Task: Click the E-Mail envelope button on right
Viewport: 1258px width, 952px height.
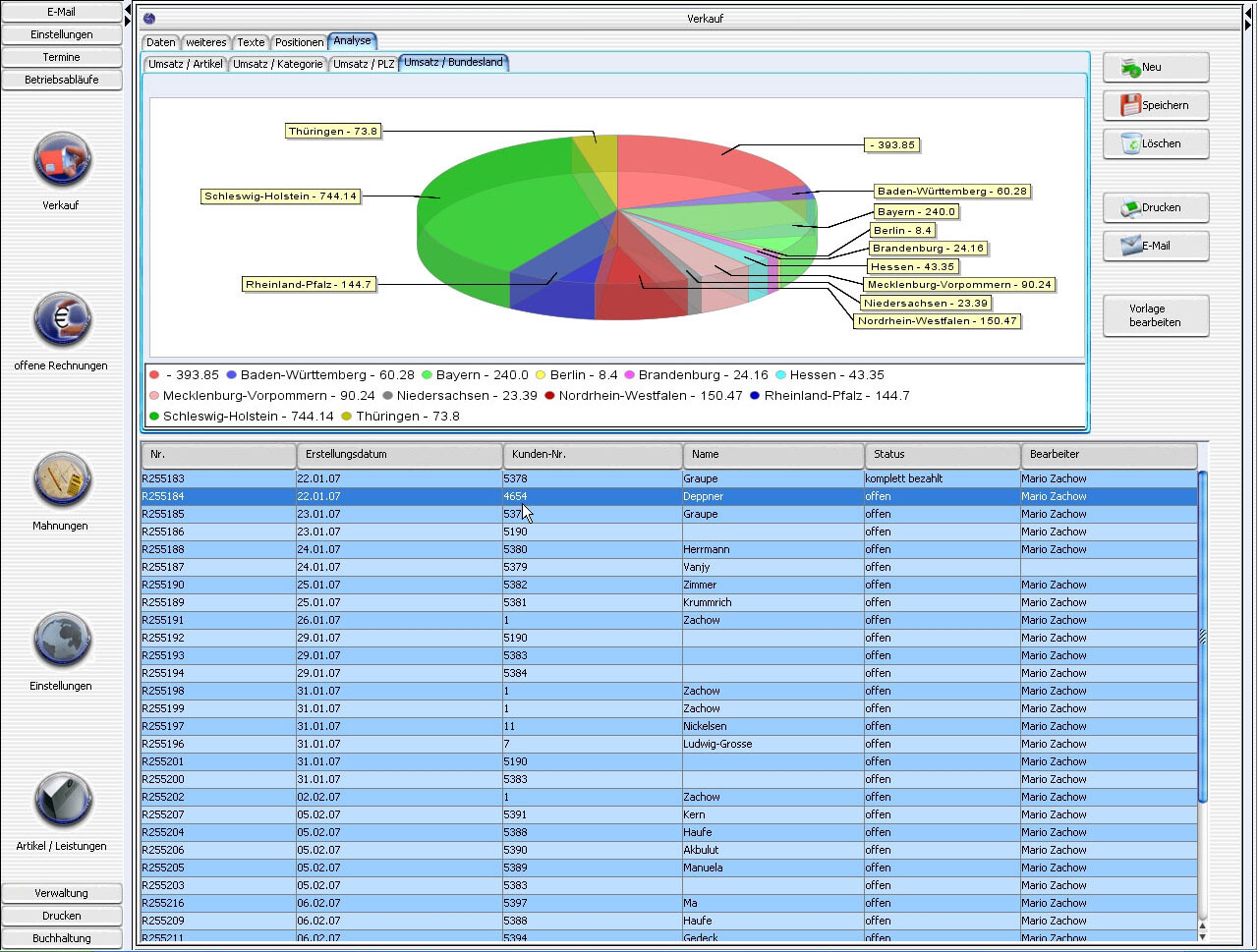Action: coord(1156,246)
